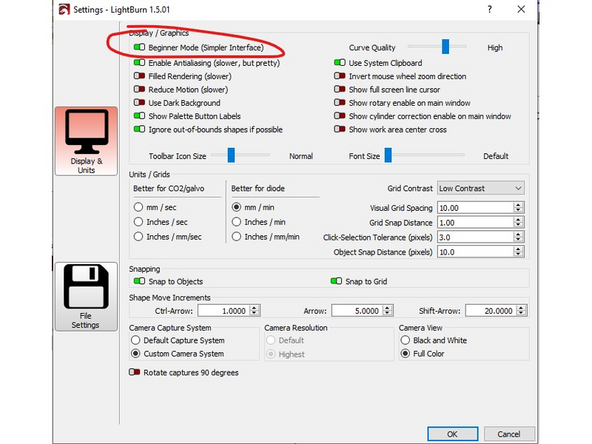The height and width of the screenshot is (444, 592).
Task: Click the Toolbar Icon Size slider handle
Action: click(231, 155)
